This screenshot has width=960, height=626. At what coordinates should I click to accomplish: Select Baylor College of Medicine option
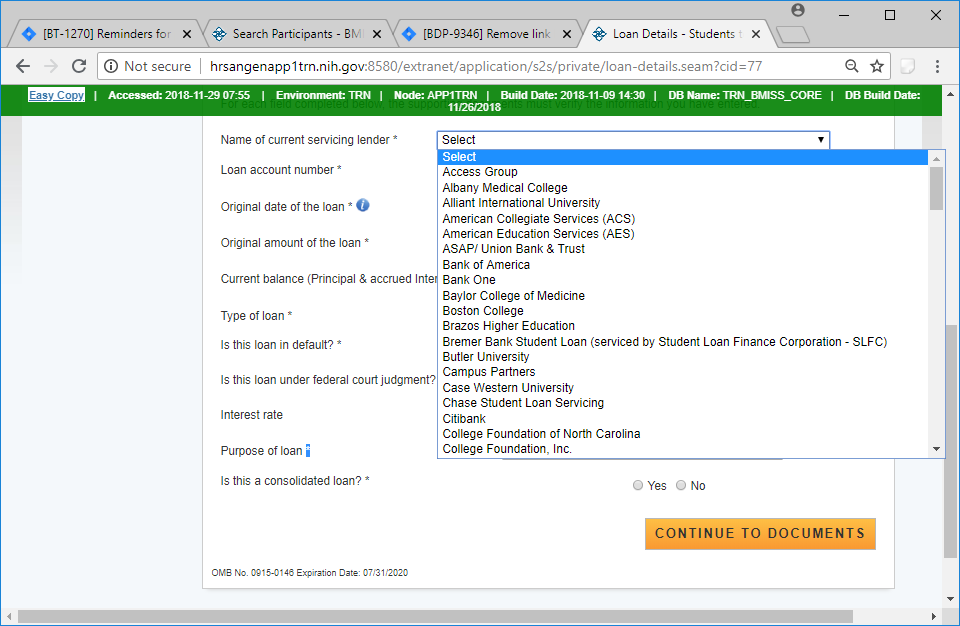coord(513,296)
